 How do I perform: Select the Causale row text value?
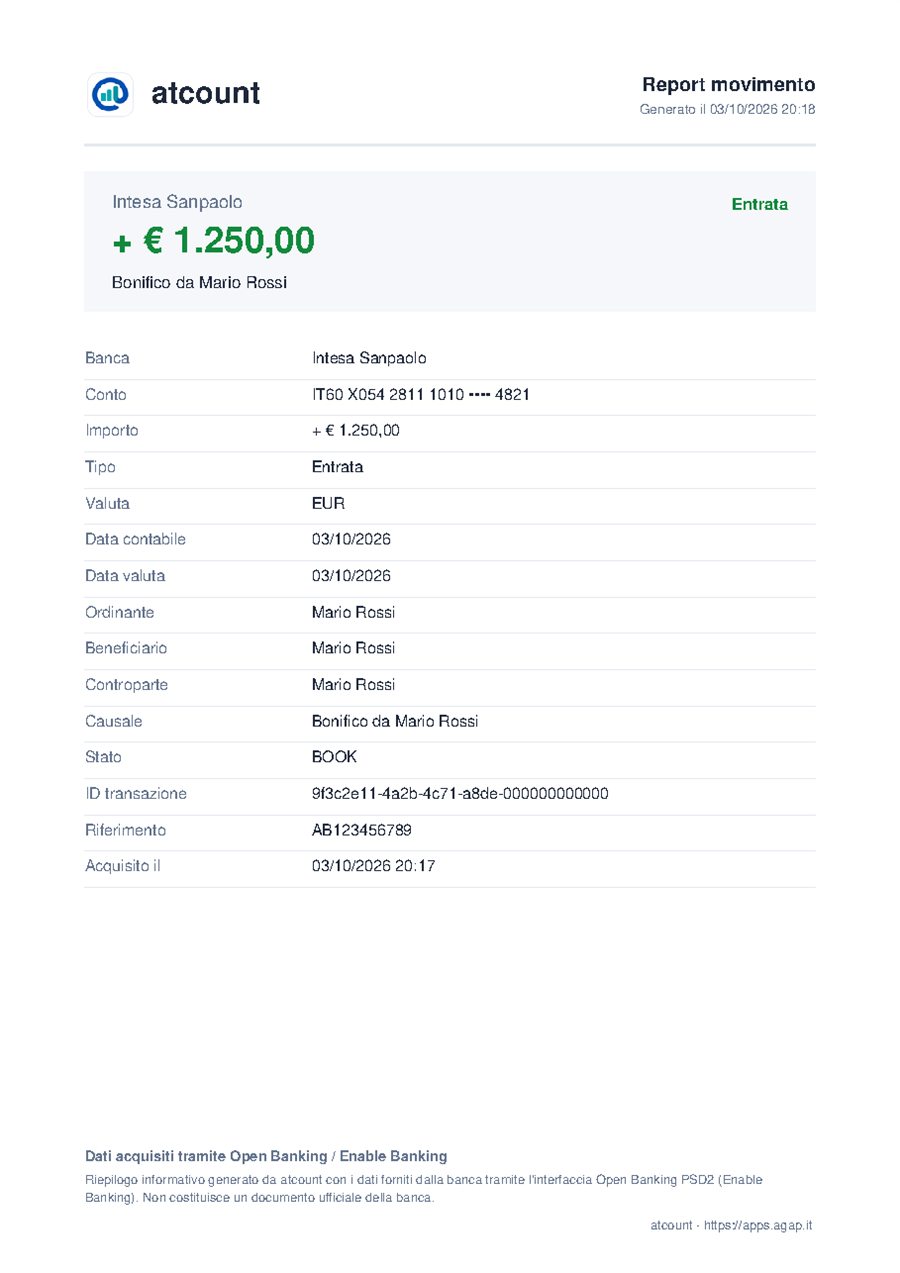395,721
